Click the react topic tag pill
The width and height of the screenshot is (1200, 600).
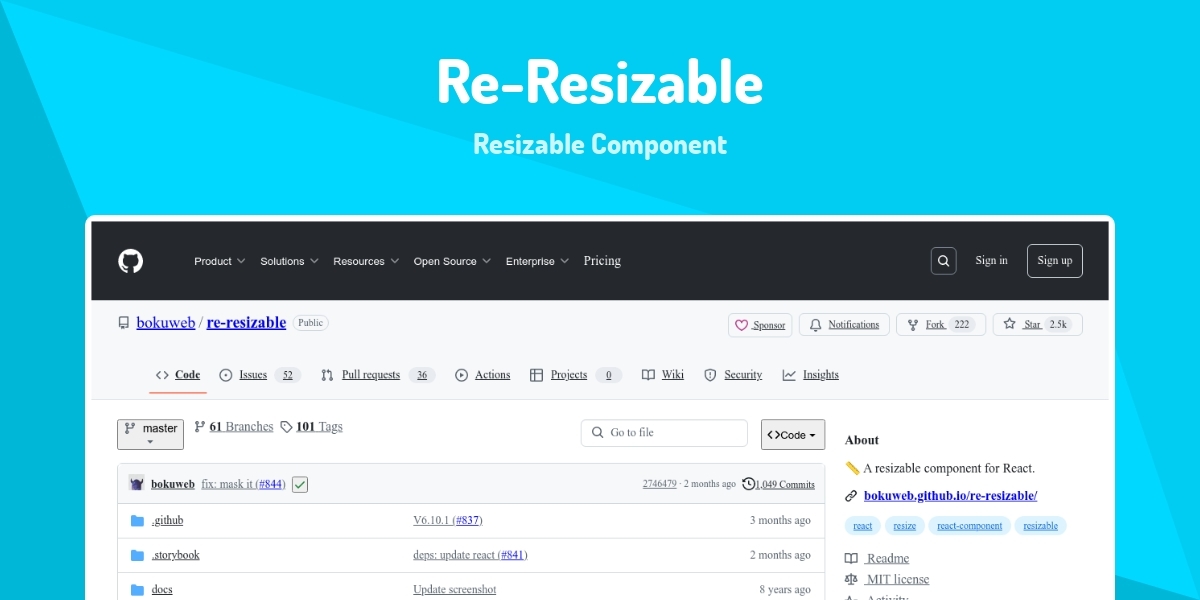click(862, 525)
